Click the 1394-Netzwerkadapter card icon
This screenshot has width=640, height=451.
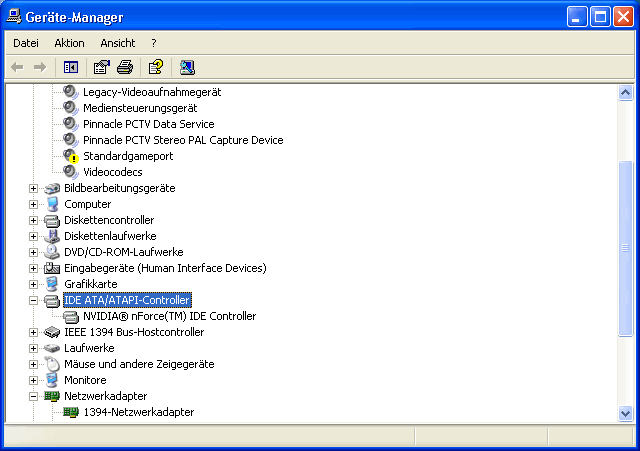(x=71, y=412)
